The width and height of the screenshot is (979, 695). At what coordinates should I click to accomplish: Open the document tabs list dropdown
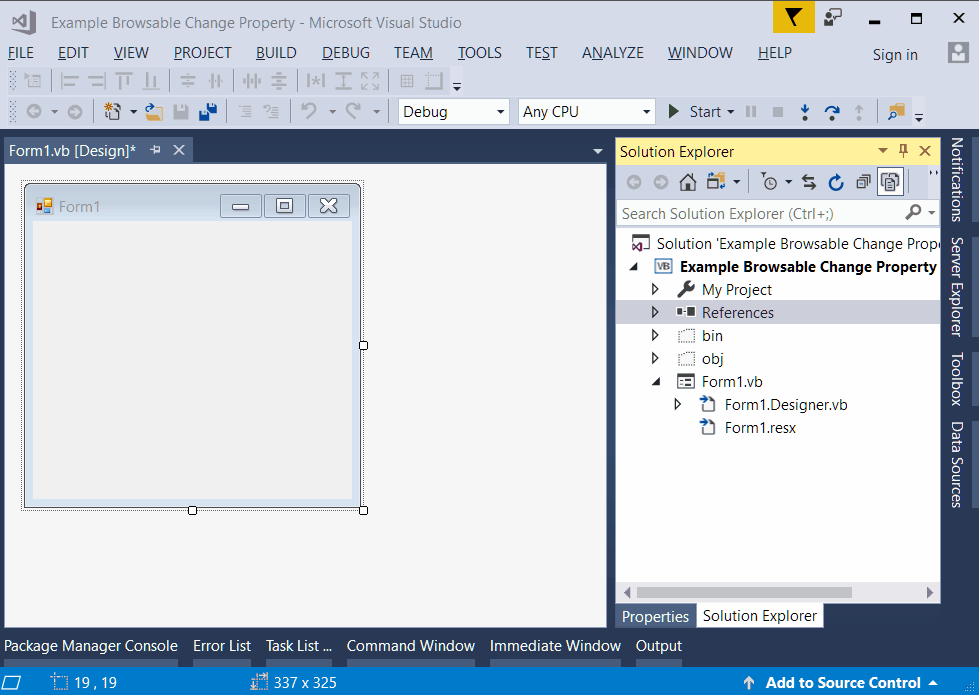coord(598,151)
